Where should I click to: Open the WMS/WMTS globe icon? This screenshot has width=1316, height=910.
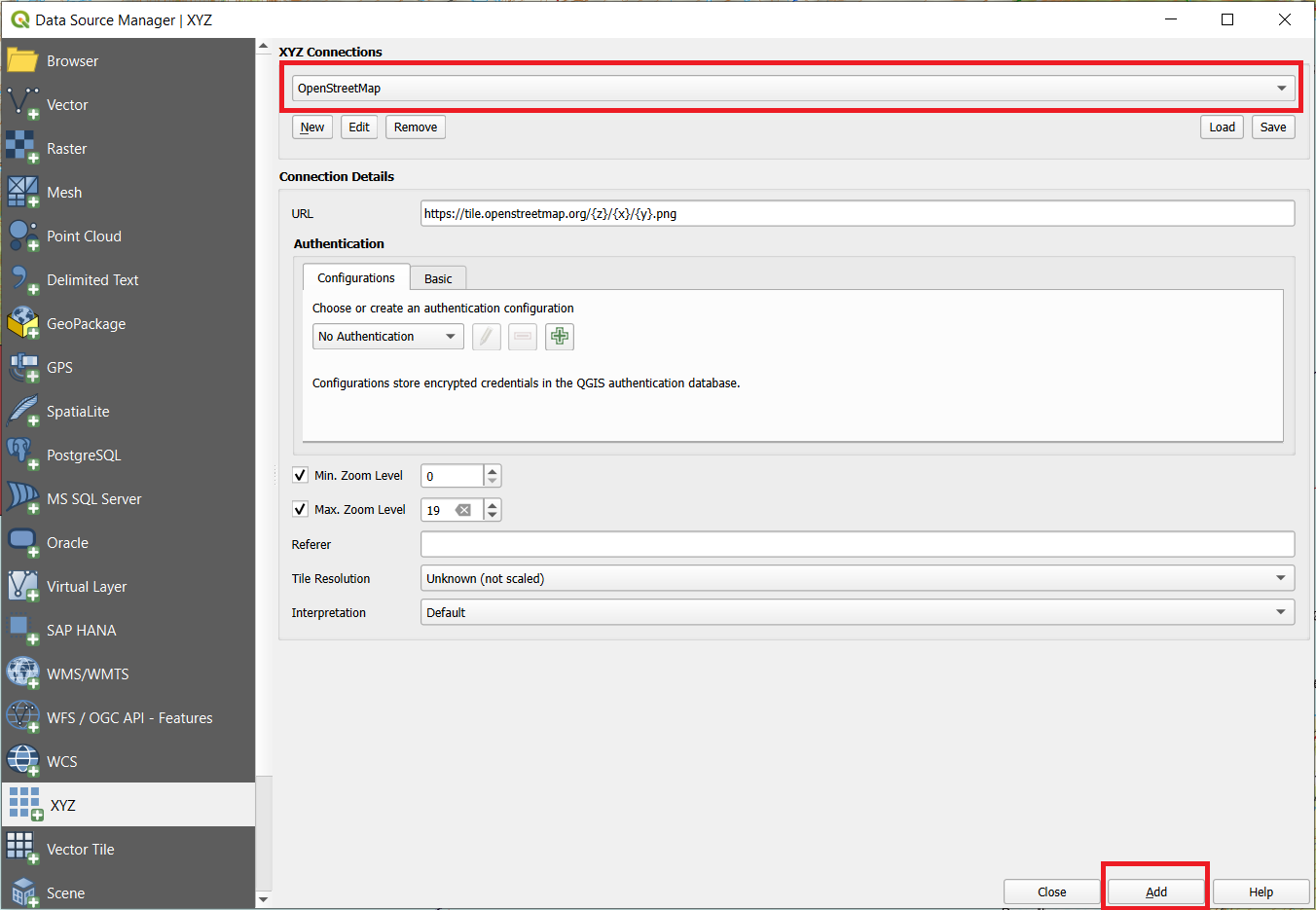point(22,673)
